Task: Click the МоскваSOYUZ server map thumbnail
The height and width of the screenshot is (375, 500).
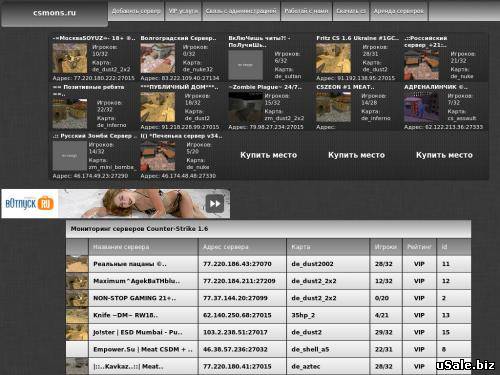Action: (x=70, y=58)
